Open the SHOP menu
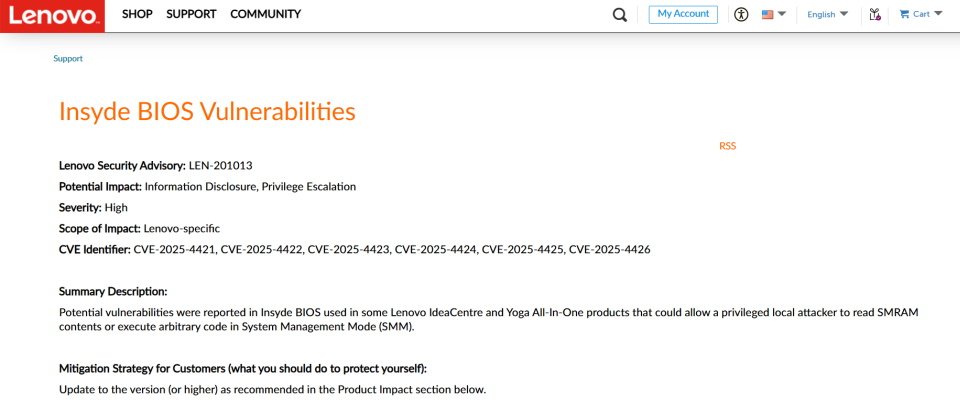The width and height of the screenshot is (960, 420). pyautogui.click(x=137, y=14)
